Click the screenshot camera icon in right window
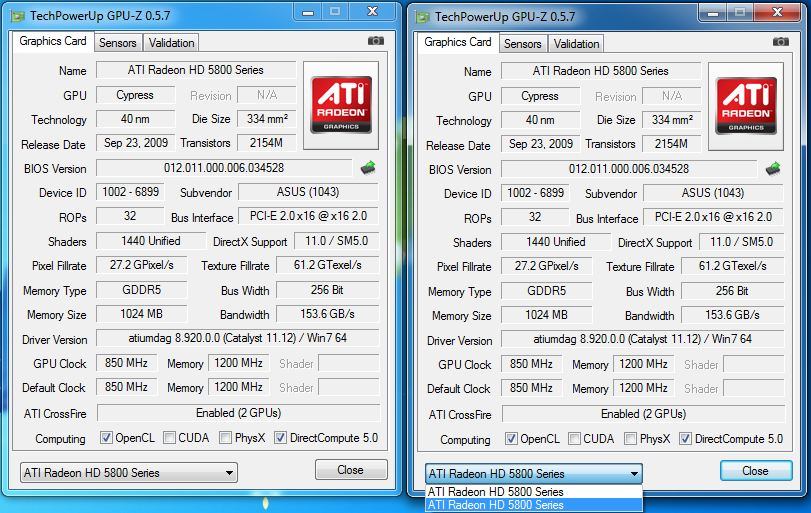Viewport: 811px width, 513px height. click(780, 42)
